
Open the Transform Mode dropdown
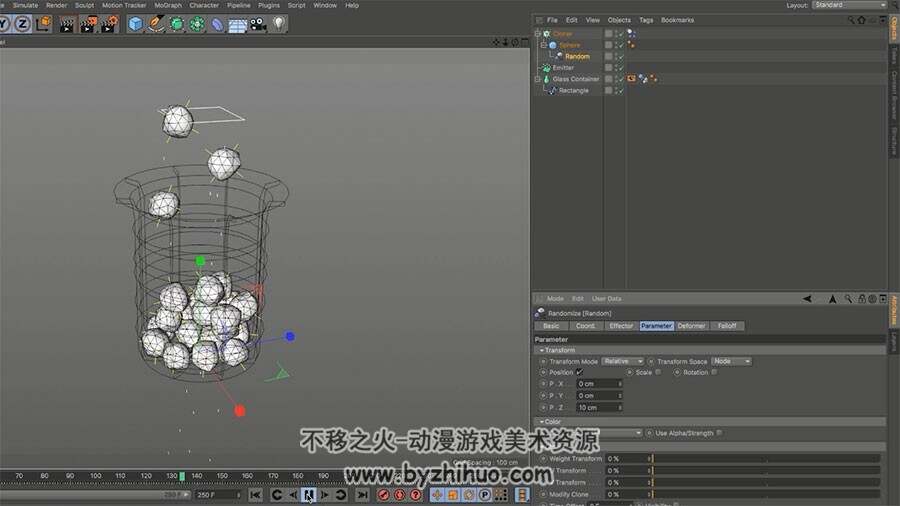pos(622,361)
